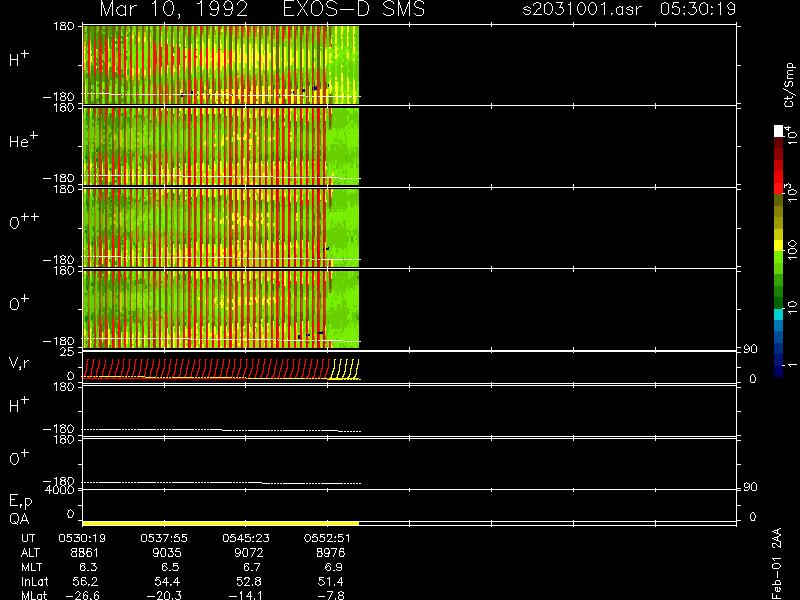Click the 'UT' row label
Image resolution: width=800 pixels, height=600 pixels.
28,538
